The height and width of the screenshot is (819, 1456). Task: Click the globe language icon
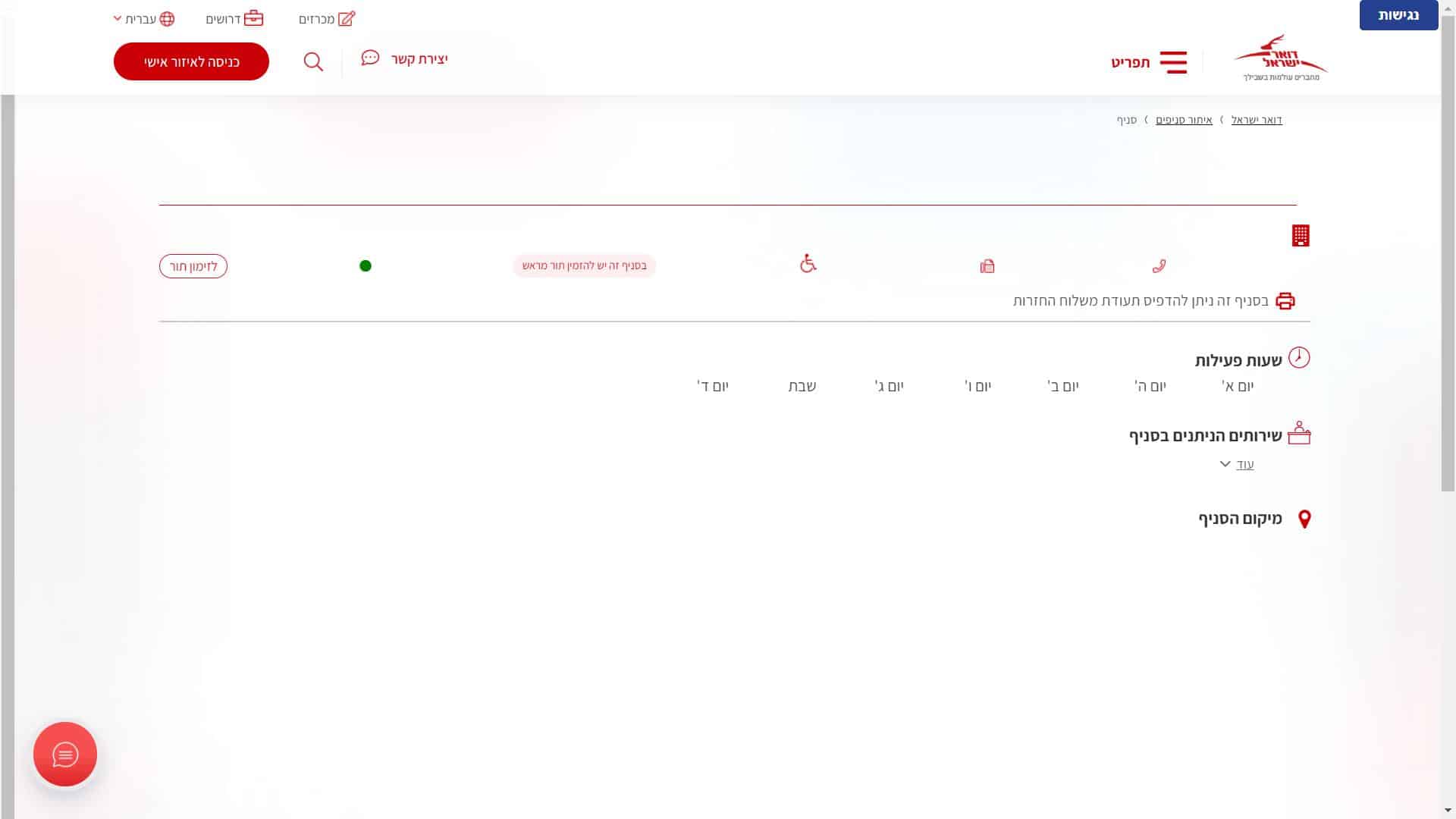[168, 19]
